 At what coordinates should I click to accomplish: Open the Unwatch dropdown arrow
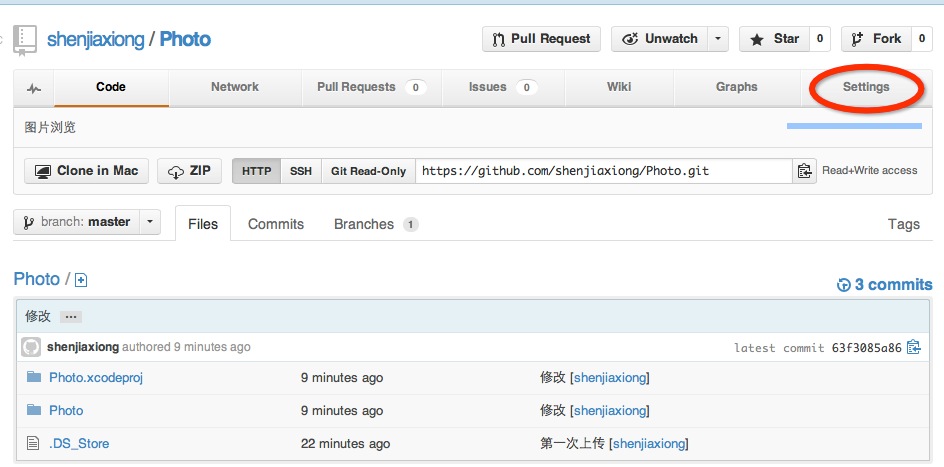(x=717, y=39)
